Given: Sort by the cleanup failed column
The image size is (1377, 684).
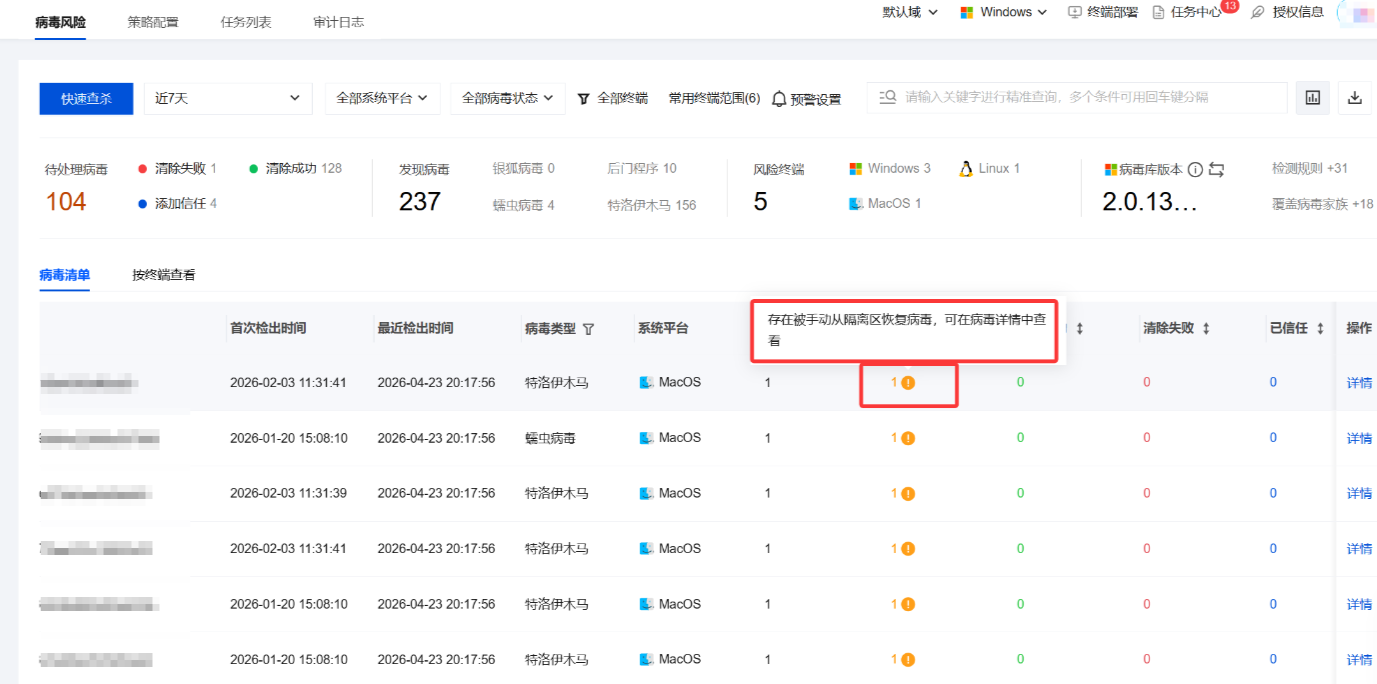Looking at the screenshot, I should click(1206, 328).
